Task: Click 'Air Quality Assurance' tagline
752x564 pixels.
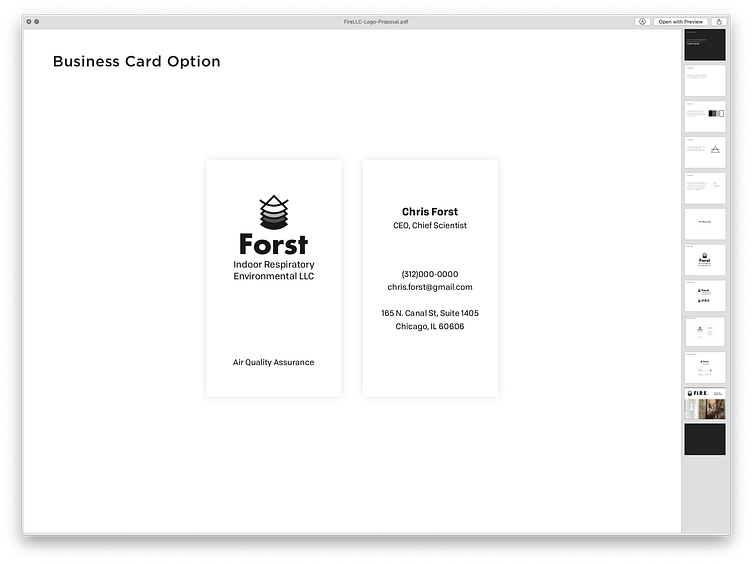Action: click(273, 362)
